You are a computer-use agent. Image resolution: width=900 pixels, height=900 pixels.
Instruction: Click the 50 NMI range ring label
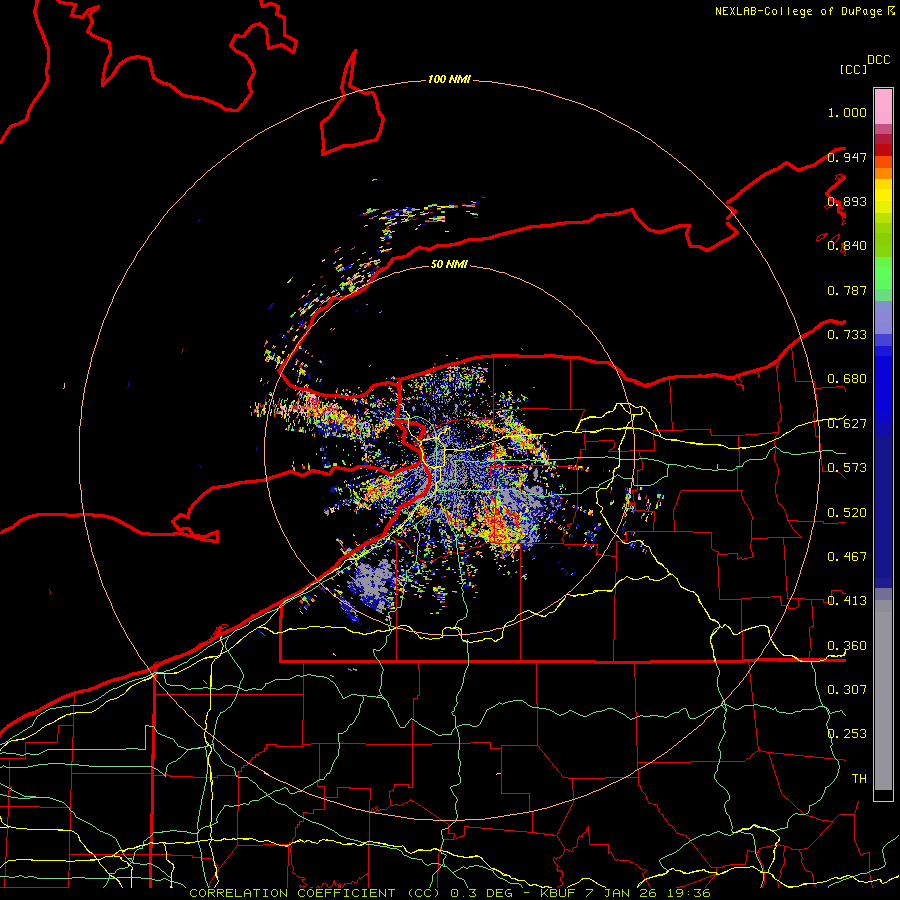point(449,264)
